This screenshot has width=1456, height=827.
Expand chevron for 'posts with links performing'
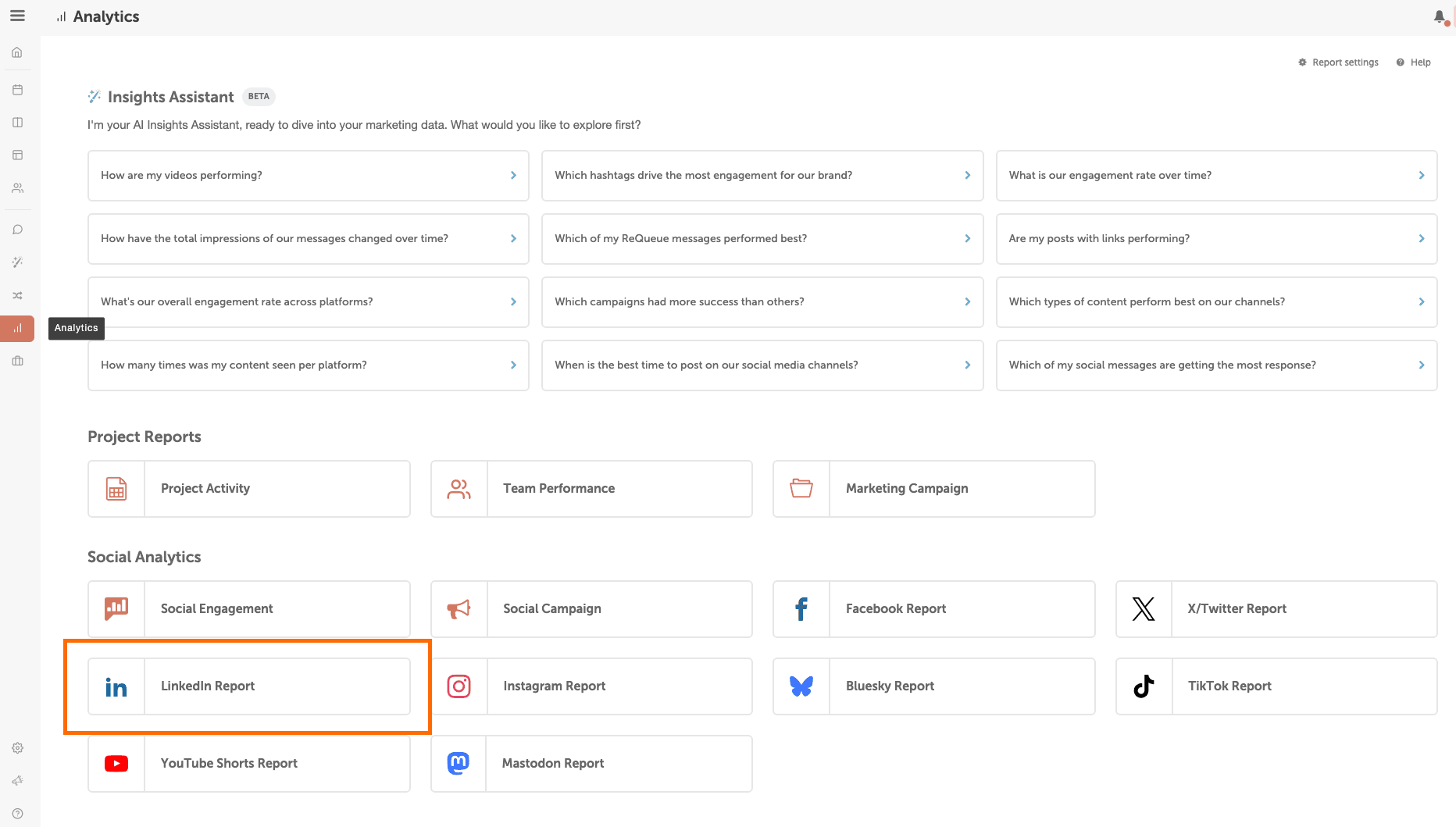(x=1422, y=239)
